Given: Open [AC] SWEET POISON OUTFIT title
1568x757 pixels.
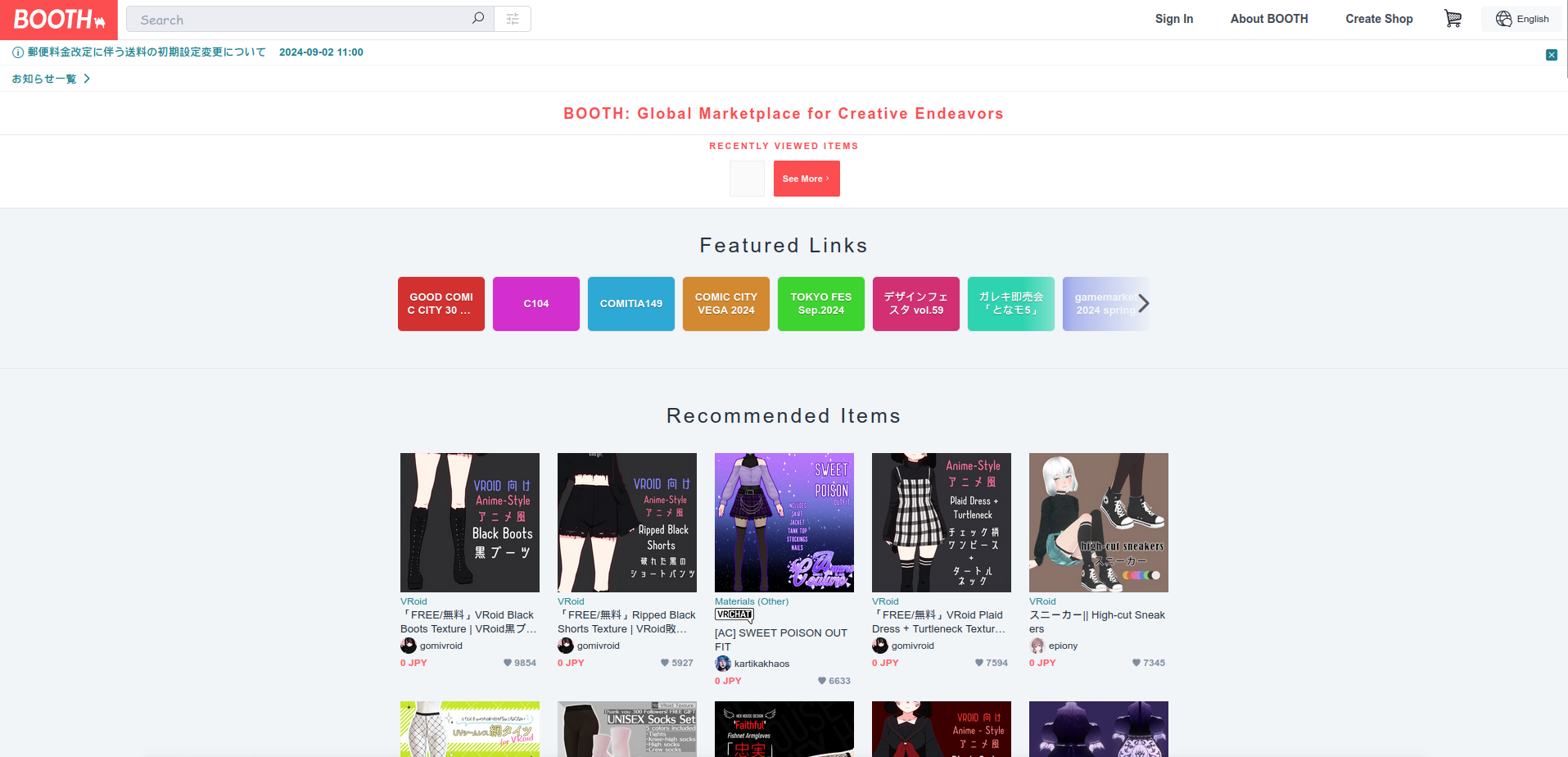Looking at the screenshot, I should [781, 640].
